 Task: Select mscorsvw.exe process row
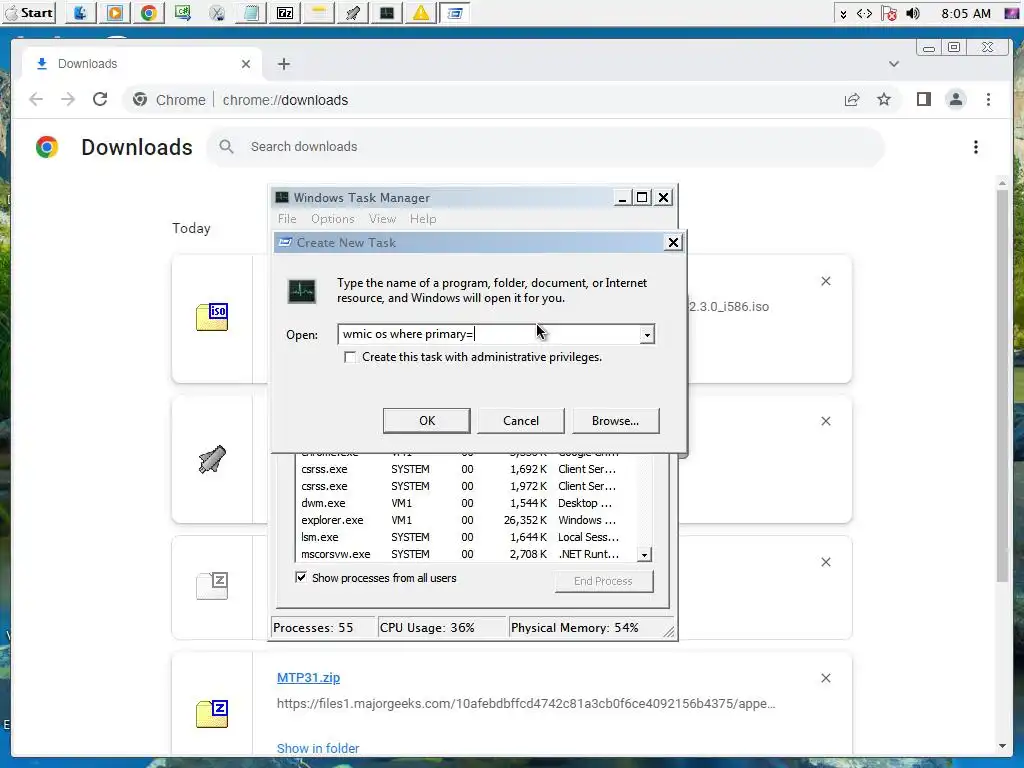[466, 554]
